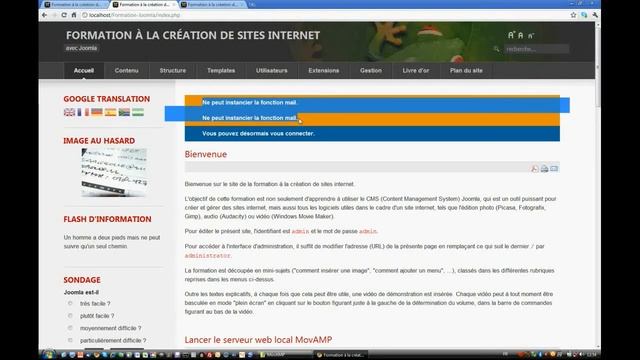The image size is (640, 360).
Task: Click the PDF export icon of Bienvenue article
Action: (535, 169)
